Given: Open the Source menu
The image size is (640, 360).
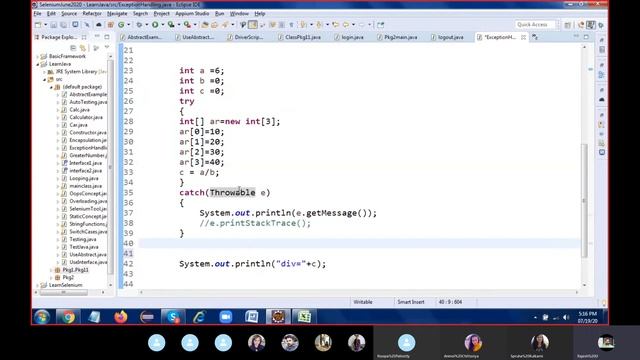Looking at the screenshot, I should pos(69,13).
